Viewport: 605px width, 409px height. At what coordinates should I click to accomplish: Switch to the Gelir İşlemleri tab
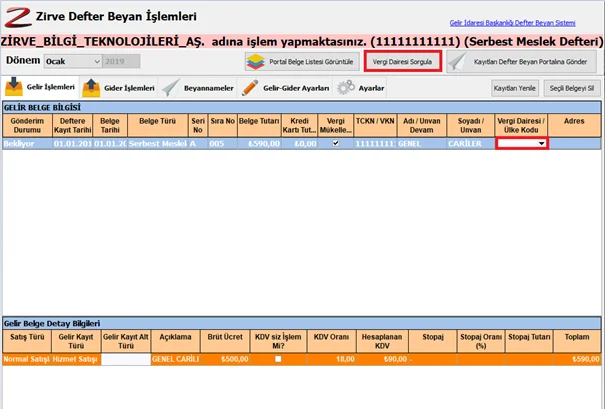click(x=41, y=87)
